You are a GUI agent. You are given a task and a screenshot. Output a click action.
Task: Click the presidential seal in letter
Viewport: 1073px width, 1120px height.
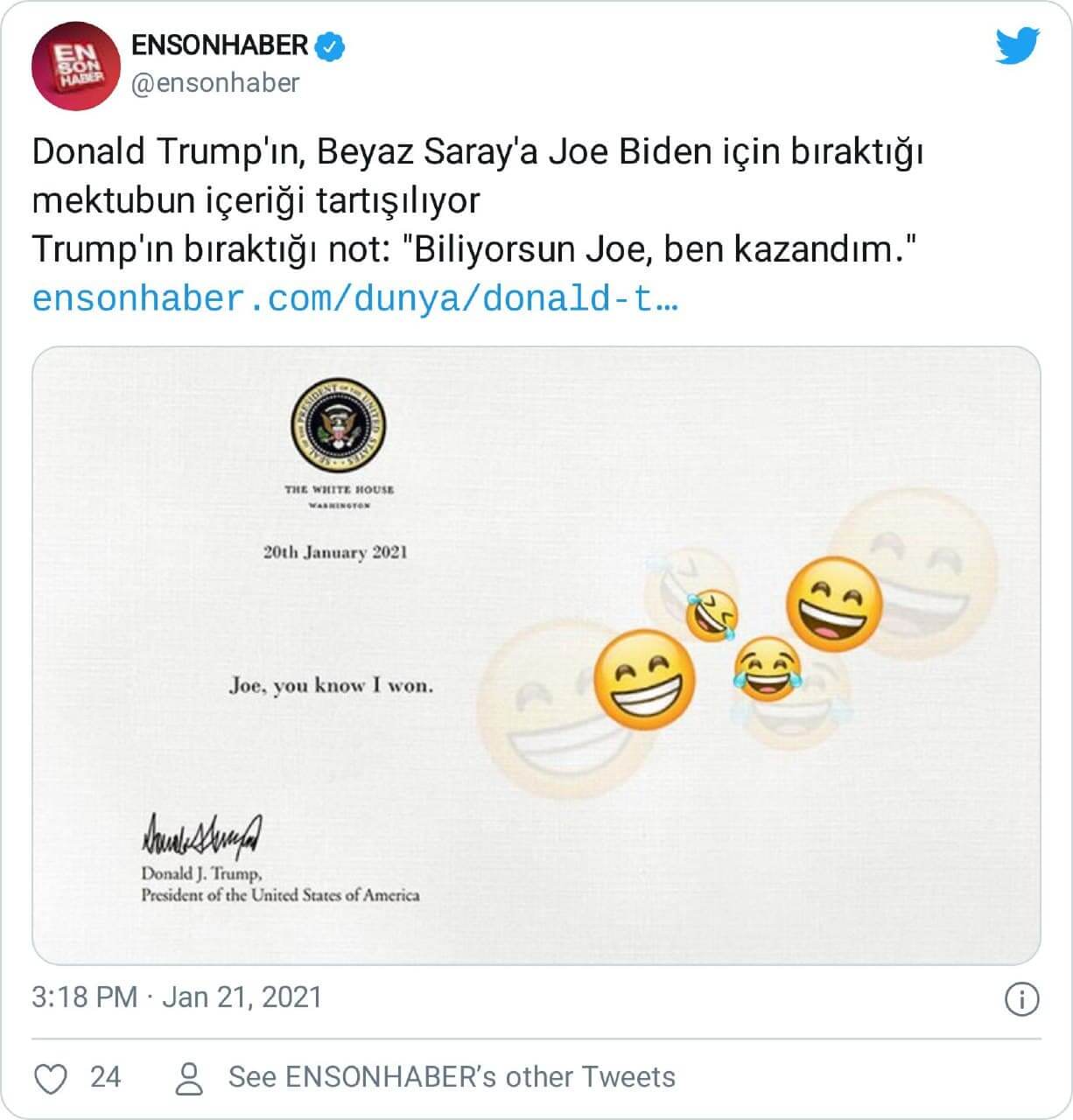point(339,426)
